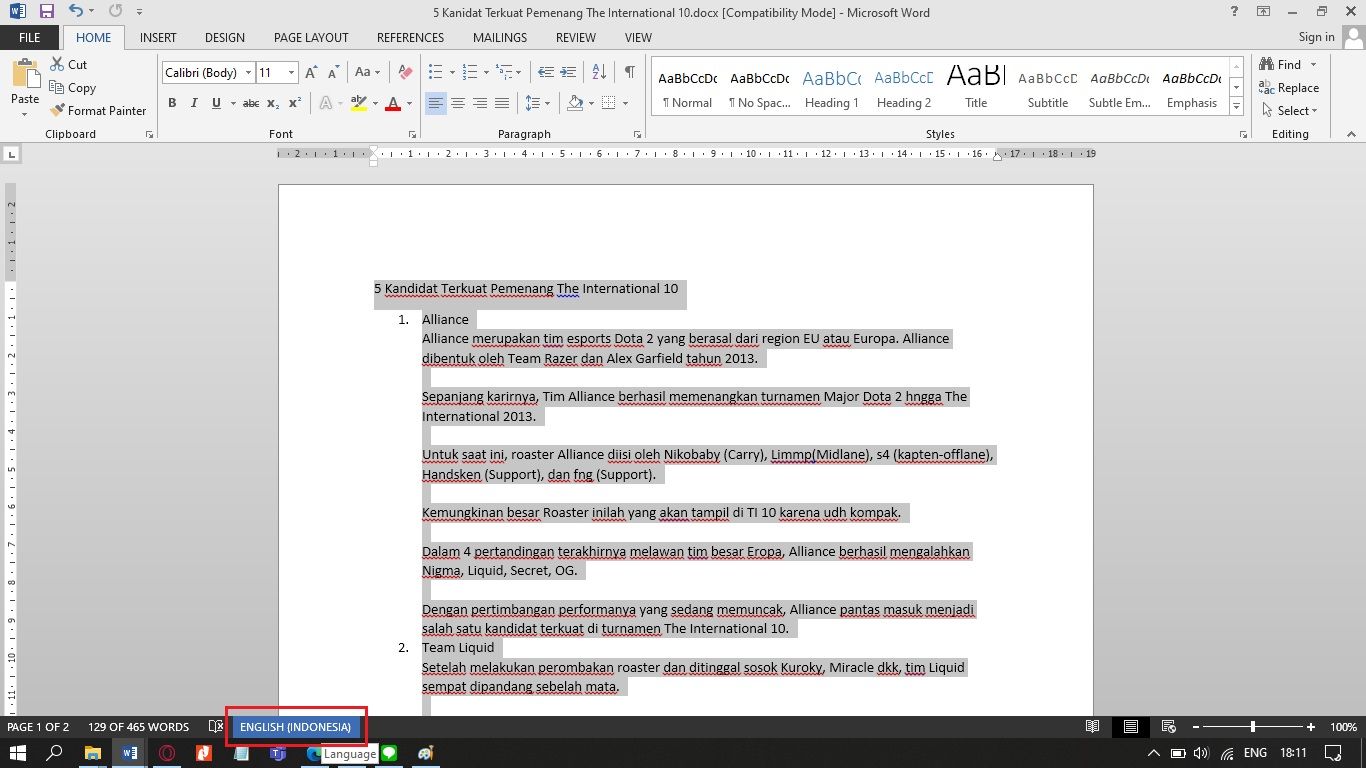1366x768 pixels.
Task: Open the Line and Paragraph Spacing menu
Action: coord(537,103)
